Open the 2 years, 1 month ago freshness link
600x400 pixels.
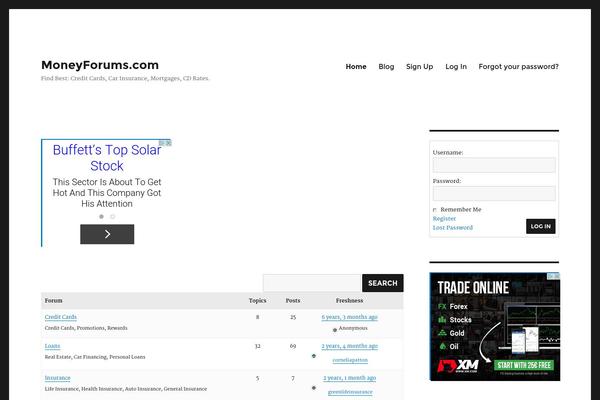[x=349, y=378]
